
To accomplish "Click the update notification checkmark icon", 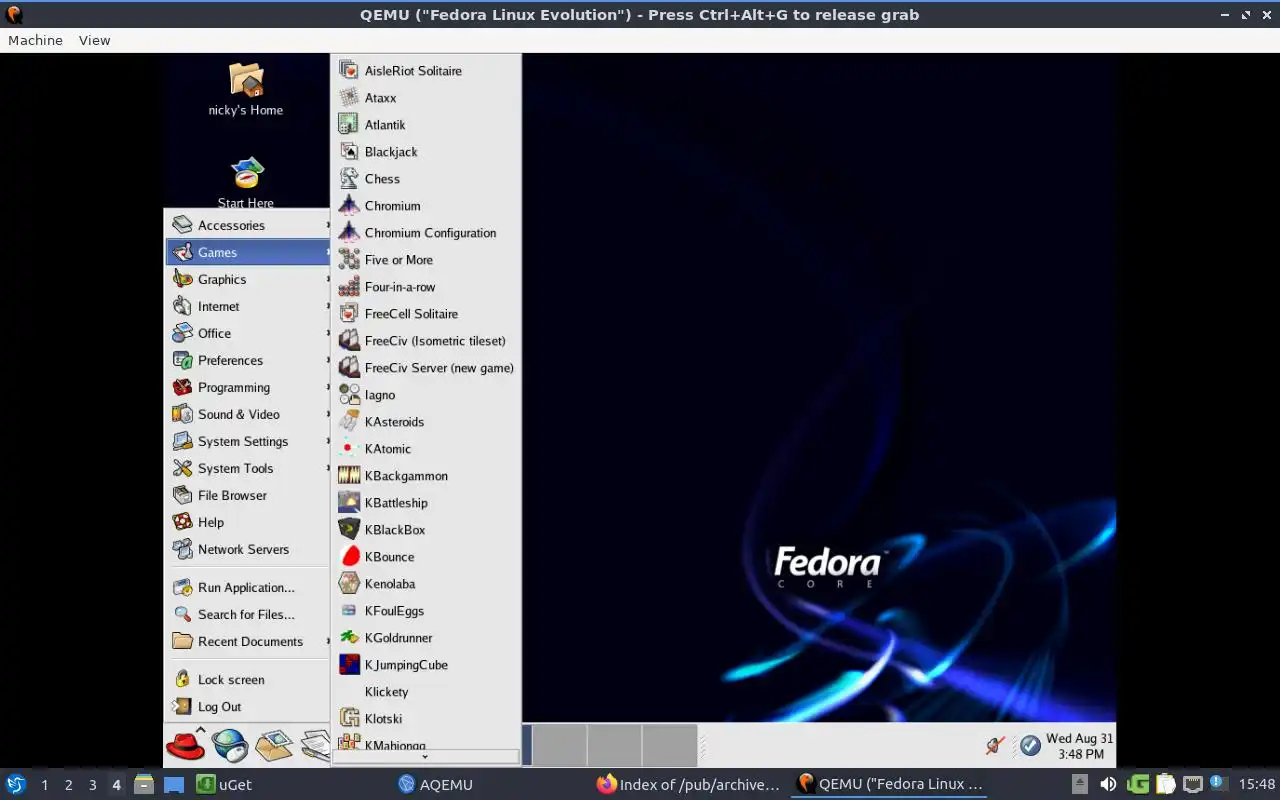I will (x=1030, y=745).
